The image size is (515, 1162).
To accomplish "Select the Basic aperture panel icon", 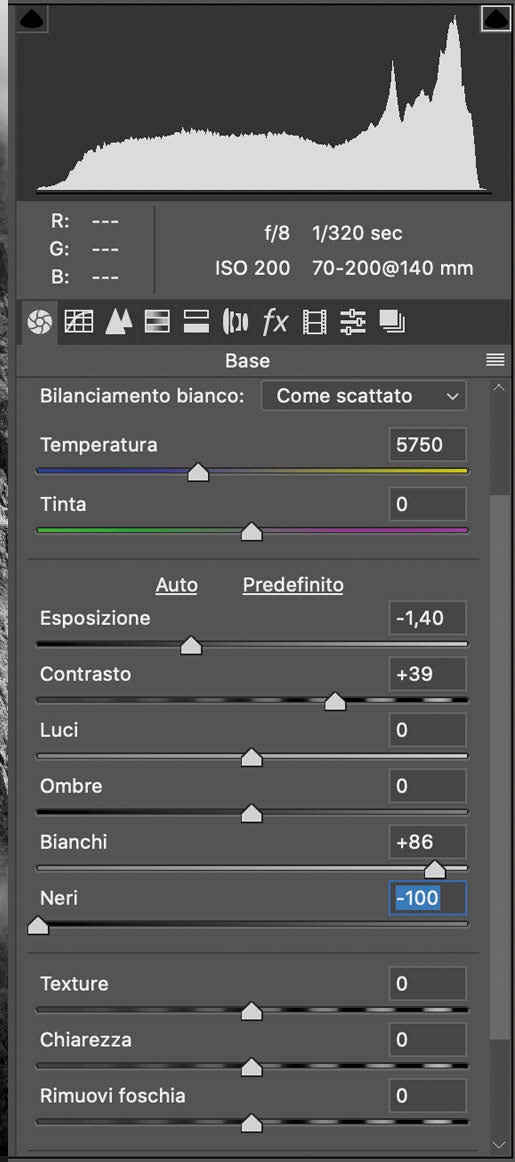I will (x=39, y=322).
